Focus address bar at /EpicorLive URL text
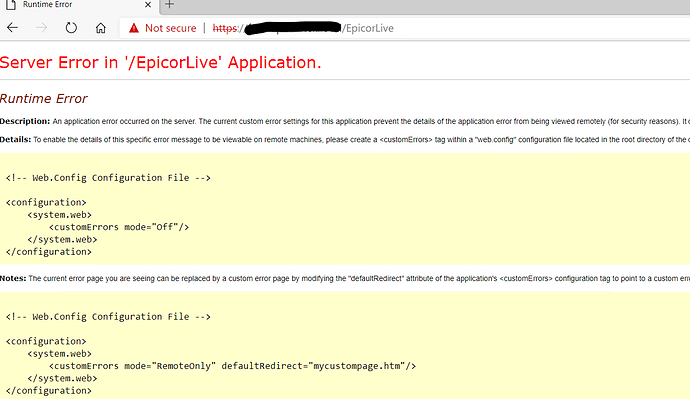 [x=368, y=28]
